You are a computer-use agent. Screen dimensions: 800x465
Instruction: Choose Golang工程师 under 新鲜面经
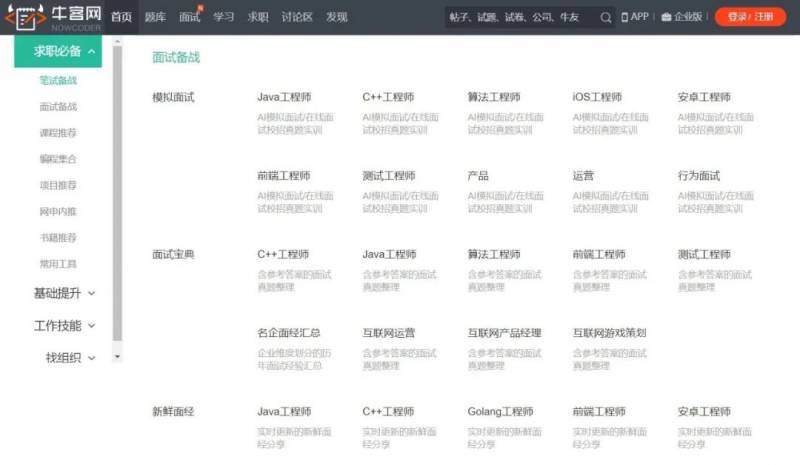(x=500, y=411)
